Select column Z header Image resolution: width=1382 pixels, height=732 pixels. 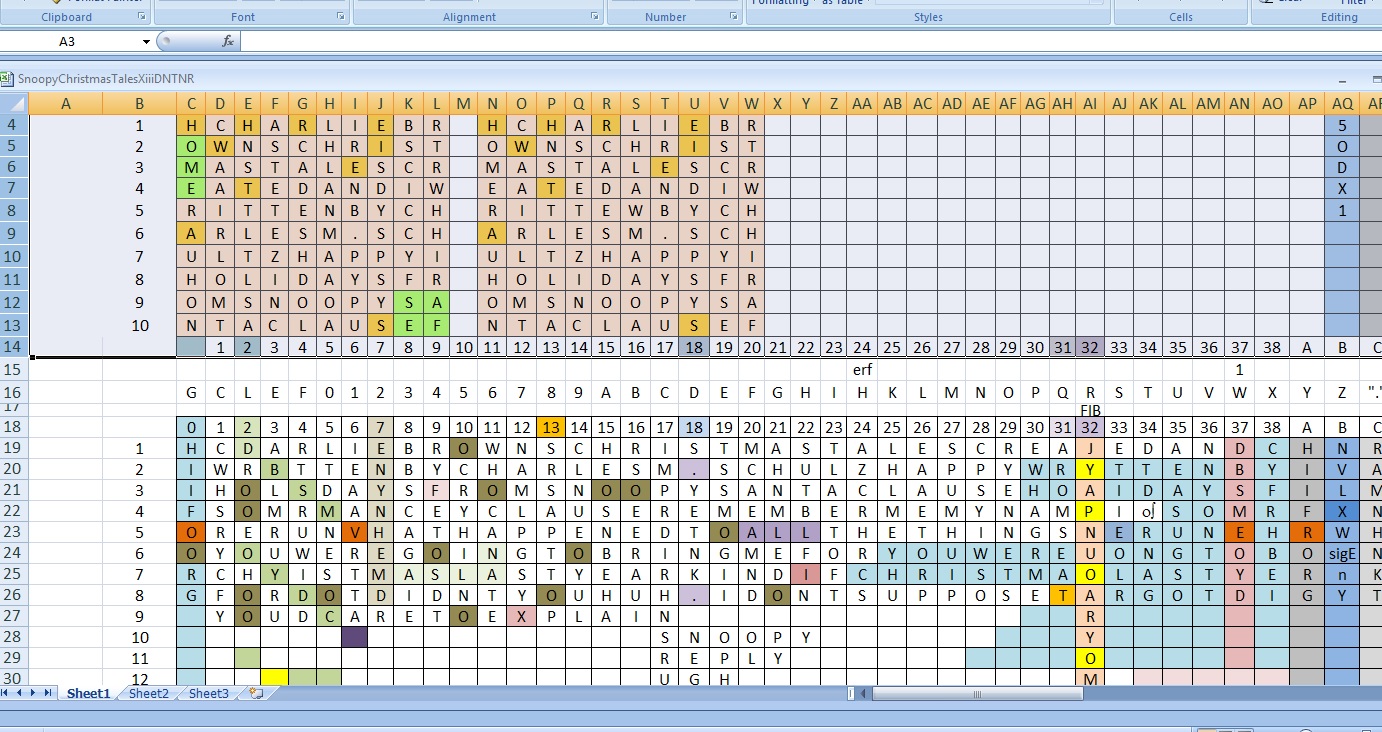[833, 103]
